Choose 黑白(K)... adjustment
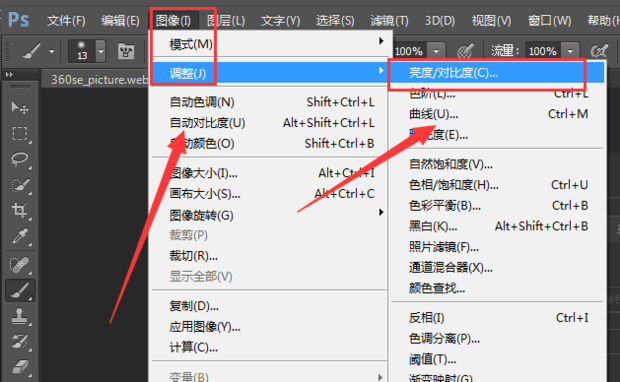The height and width of the screenshot is (382, 620). (497, 226)
